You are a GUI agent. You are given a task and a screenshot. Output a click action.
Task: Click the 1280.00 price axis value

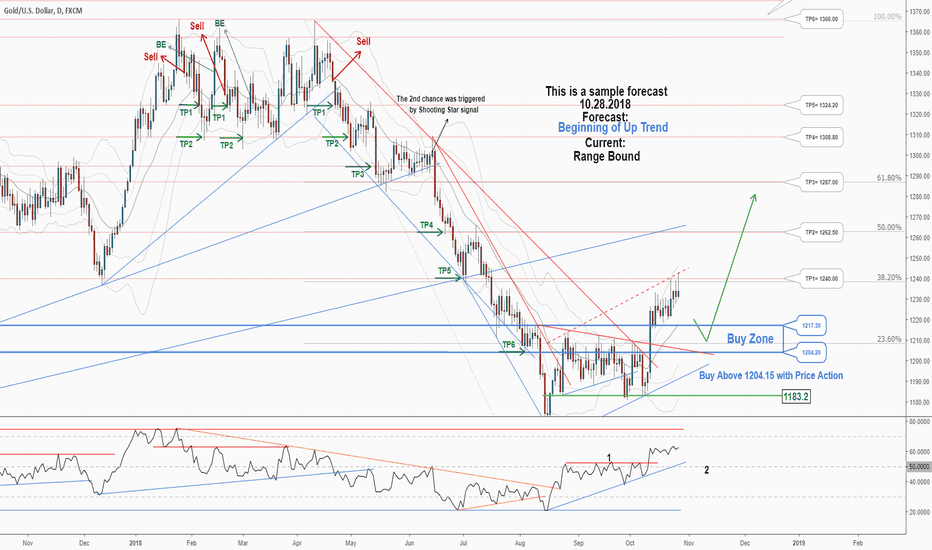click(920, 197)
